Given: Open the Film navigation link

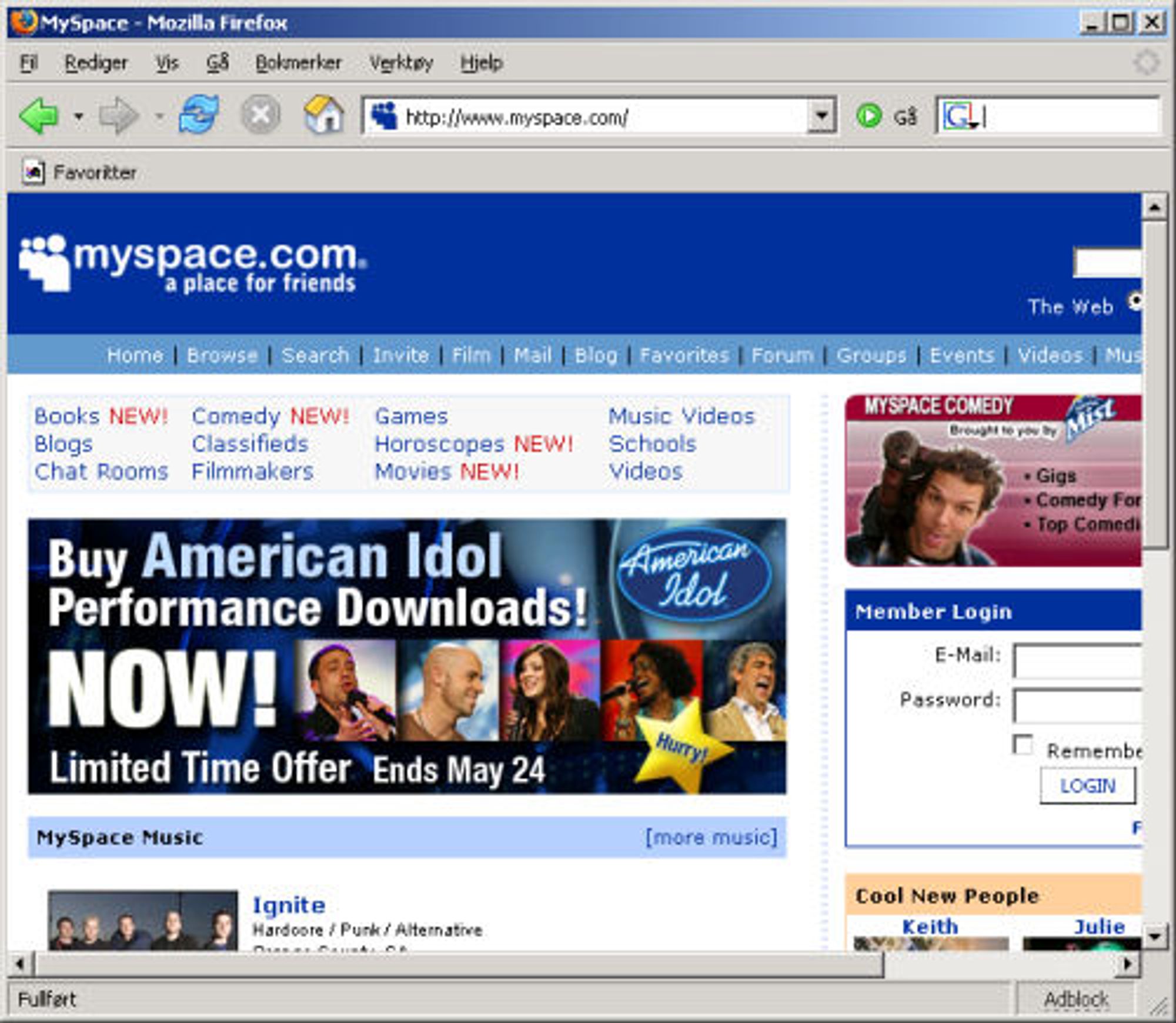Looking at the screenshot, I should pyautogui.click(x=471, y=355).
